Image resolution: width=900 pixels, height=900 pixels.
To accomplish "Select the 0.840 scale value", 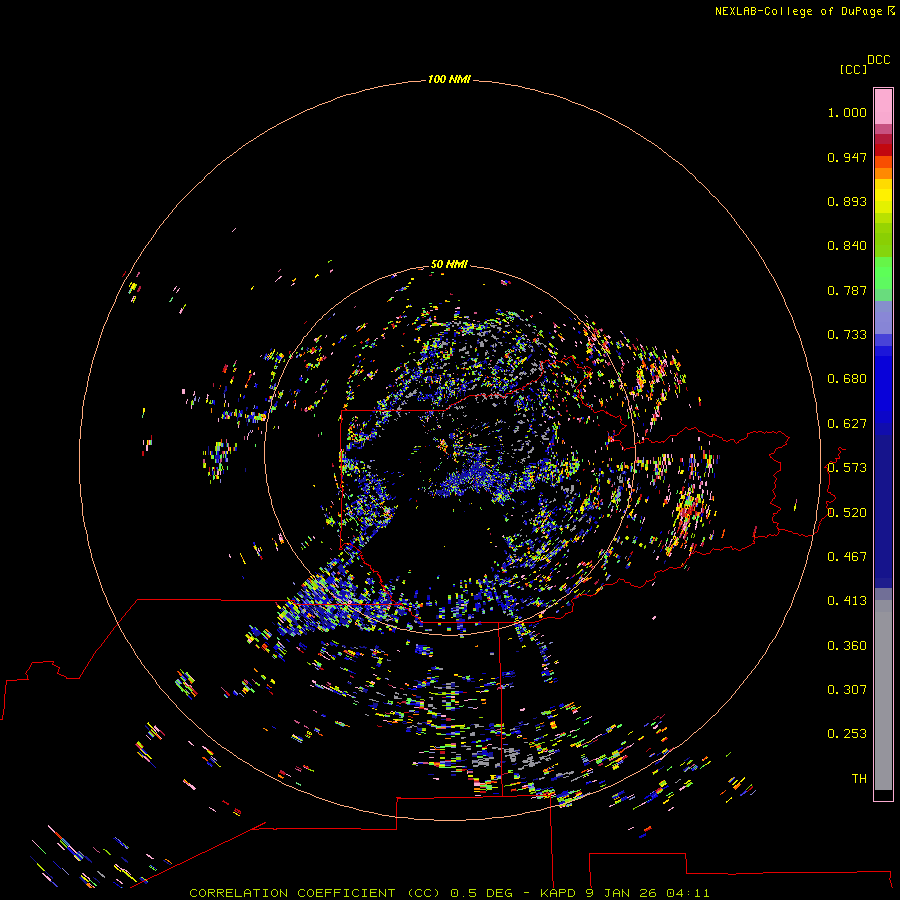I will (847, 246).
